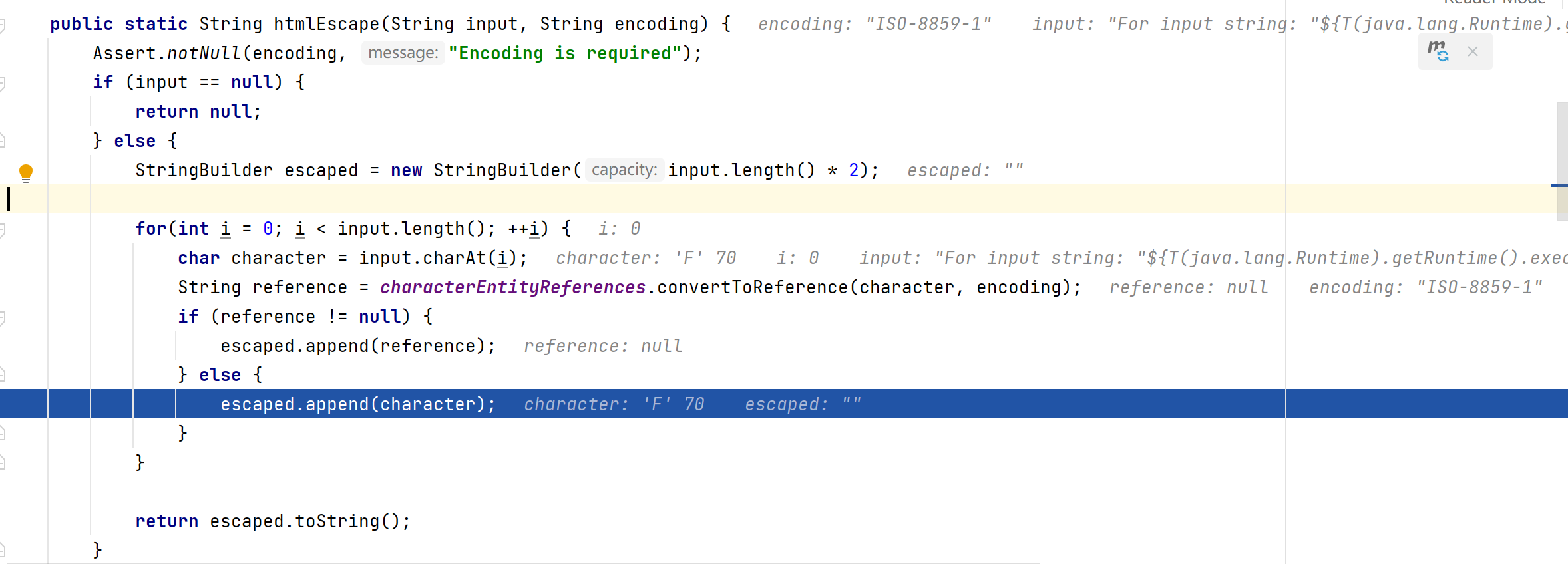Click the highlighted 'escaped.append(character);' line

(784, 404)
